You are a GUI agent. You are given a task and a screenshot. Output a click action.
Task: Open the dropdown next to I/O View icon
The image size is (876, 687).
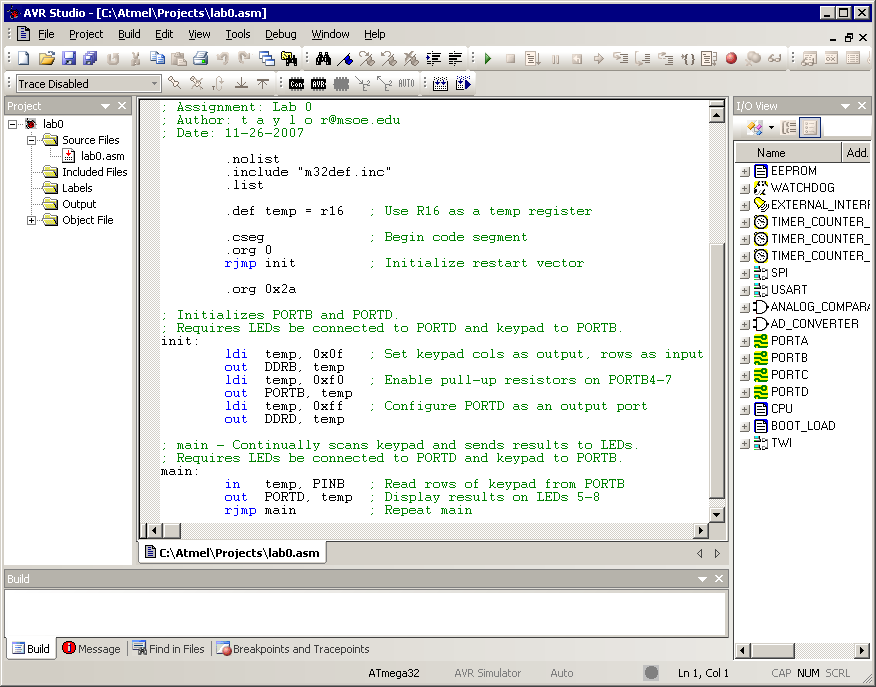click(771, 128)
